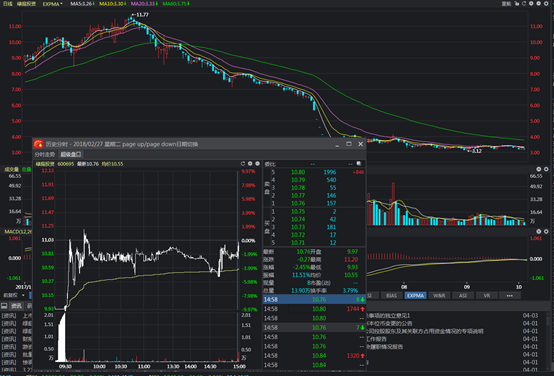The width and height of the screenshot is (554, 376).
Task: Refresh the main K-line chart
Action: point(524,4)
